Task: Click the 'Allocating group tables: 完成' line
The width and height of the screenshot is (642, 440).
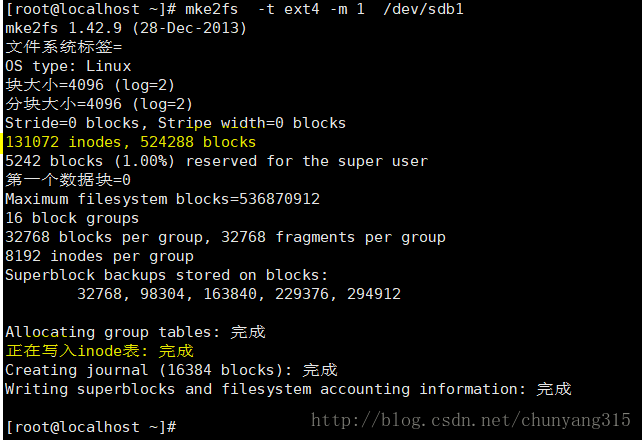Action: click(136, 332)
